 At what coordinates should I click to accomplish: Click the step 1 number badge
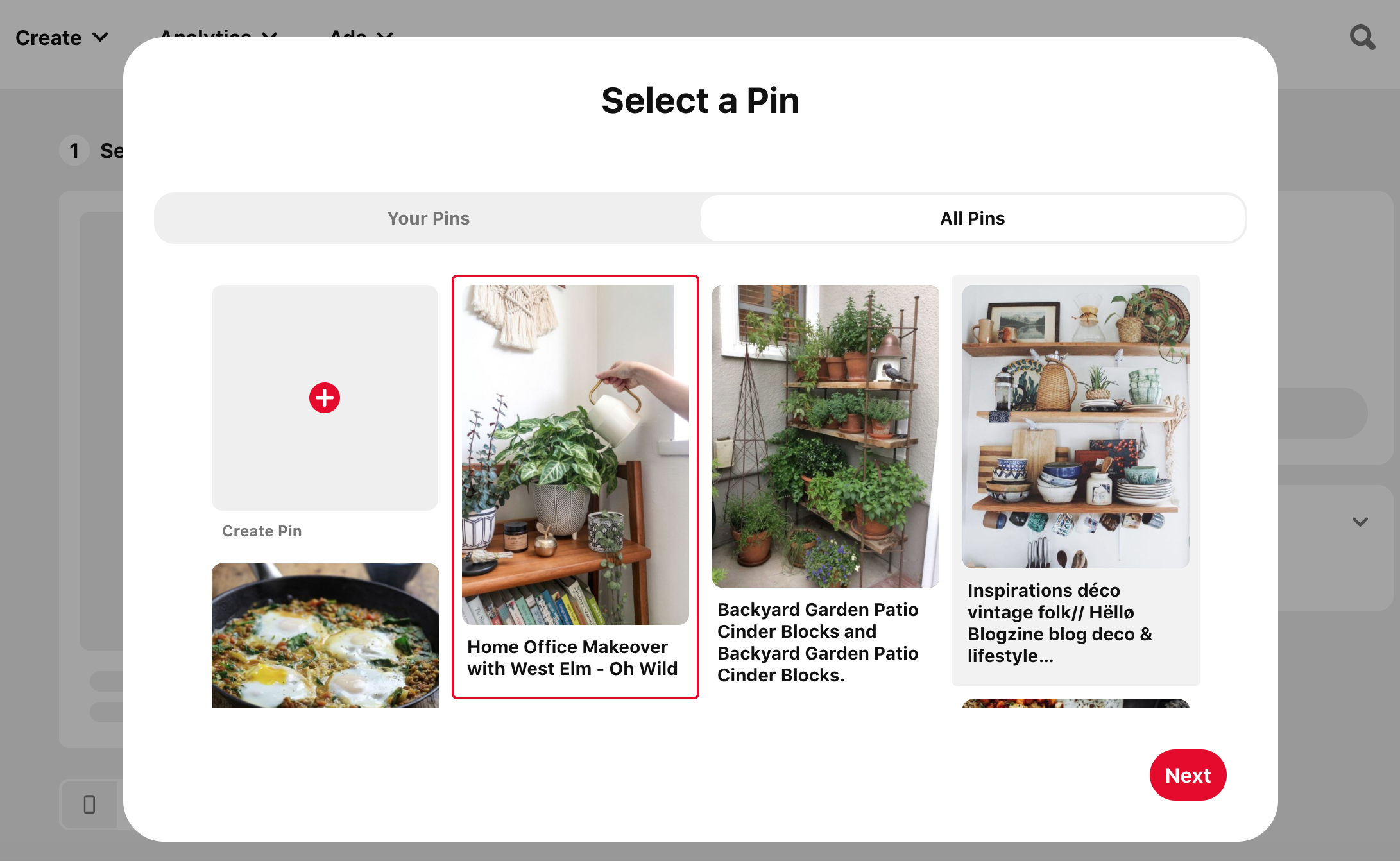[74, 151]
